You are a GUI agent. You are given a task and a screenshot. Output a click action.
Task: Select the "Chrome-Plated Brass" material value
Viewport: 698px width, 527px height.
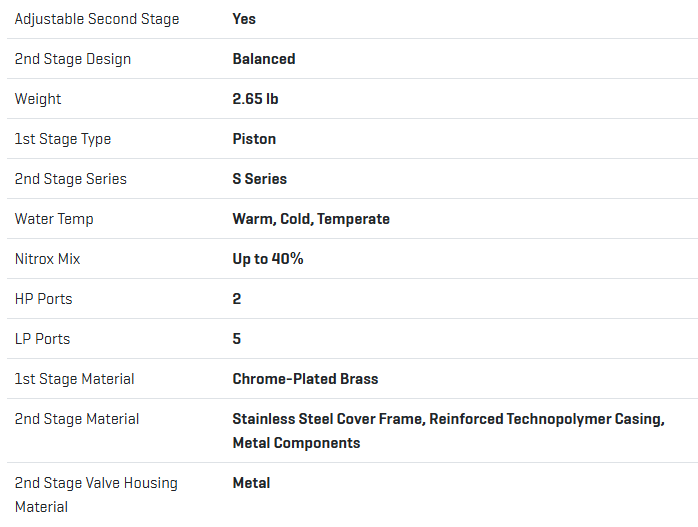(305, 379)
